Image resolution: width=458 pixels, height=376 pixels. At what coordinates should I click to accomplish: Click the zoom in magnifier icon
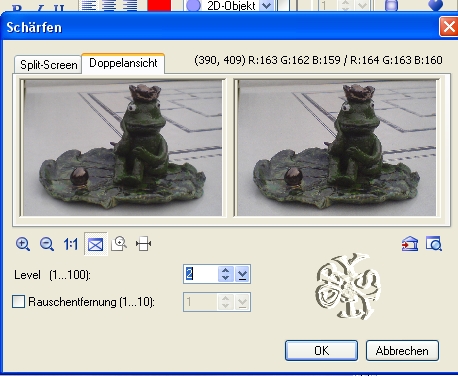click(x=23, y=244)
